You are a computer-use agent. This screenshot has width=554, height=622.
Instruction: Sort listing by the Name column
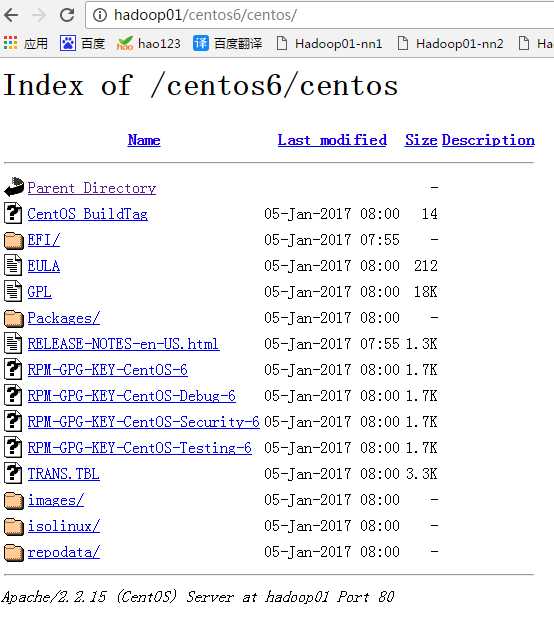(144, 140)
